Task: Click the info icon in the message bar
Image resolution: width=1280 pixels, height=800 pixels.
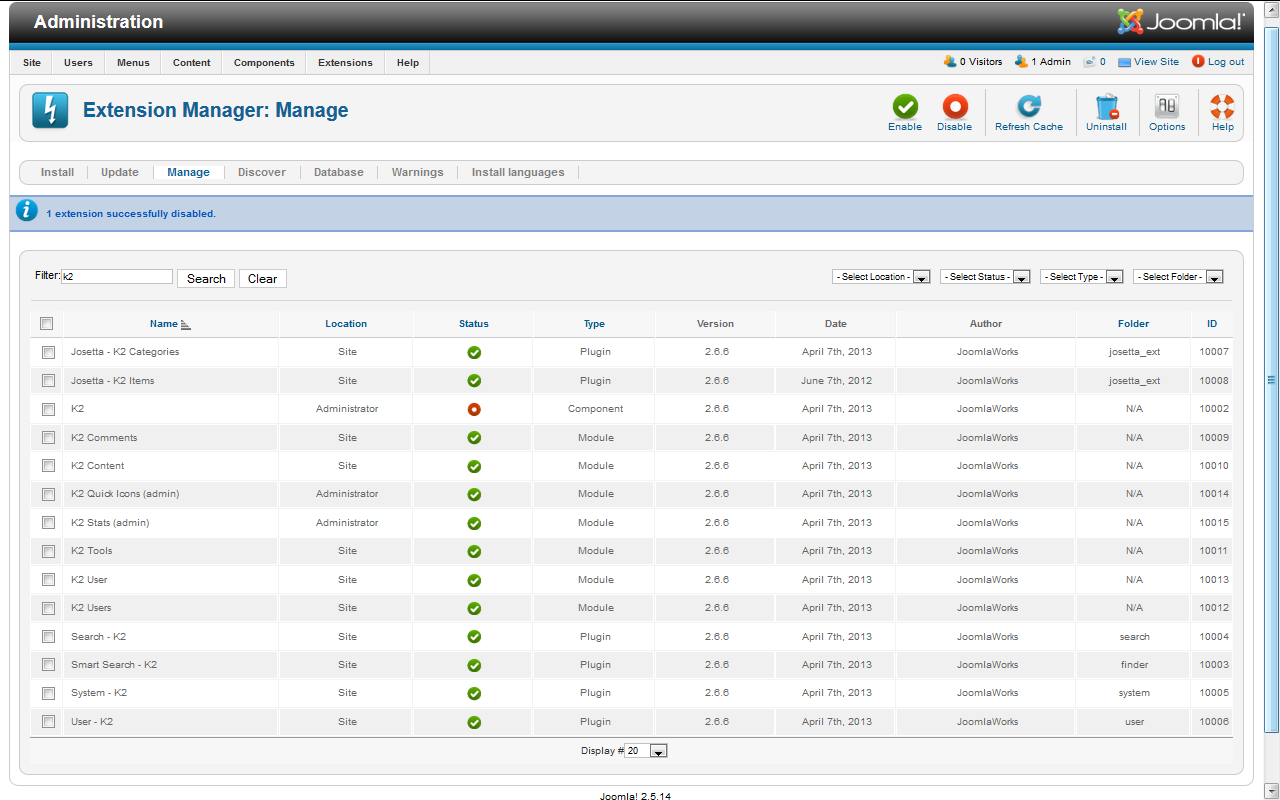Action: pyautogui.click(x=27, y=211)
